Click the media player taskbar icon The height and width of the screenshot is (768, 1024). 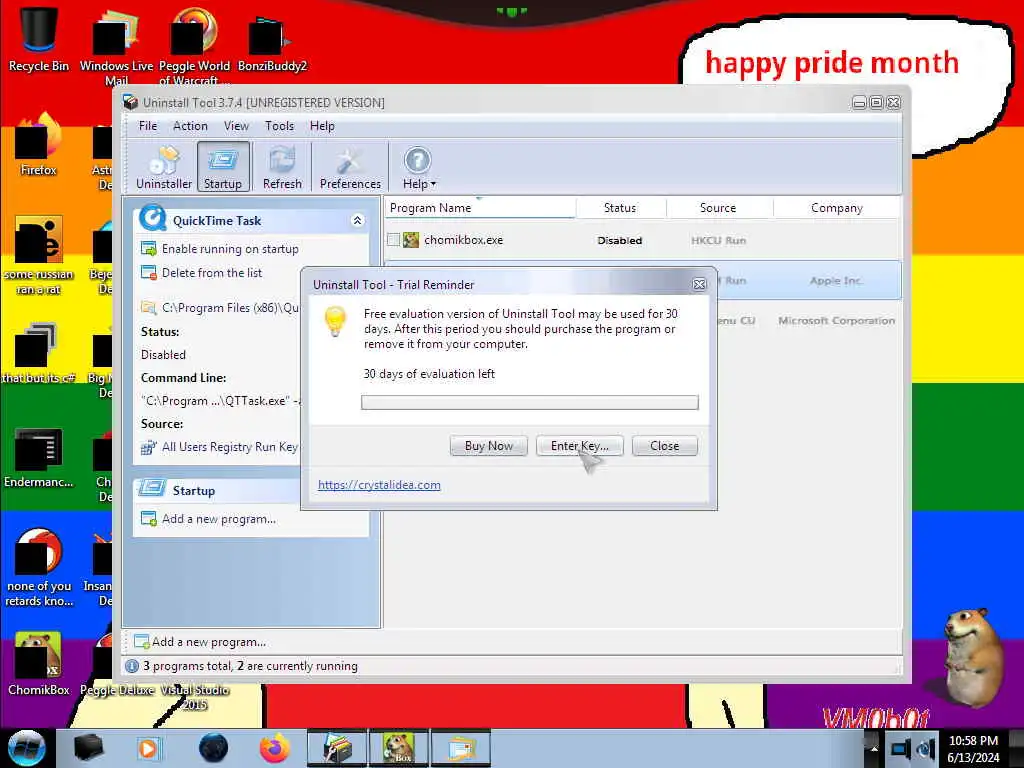pos(148,748)
